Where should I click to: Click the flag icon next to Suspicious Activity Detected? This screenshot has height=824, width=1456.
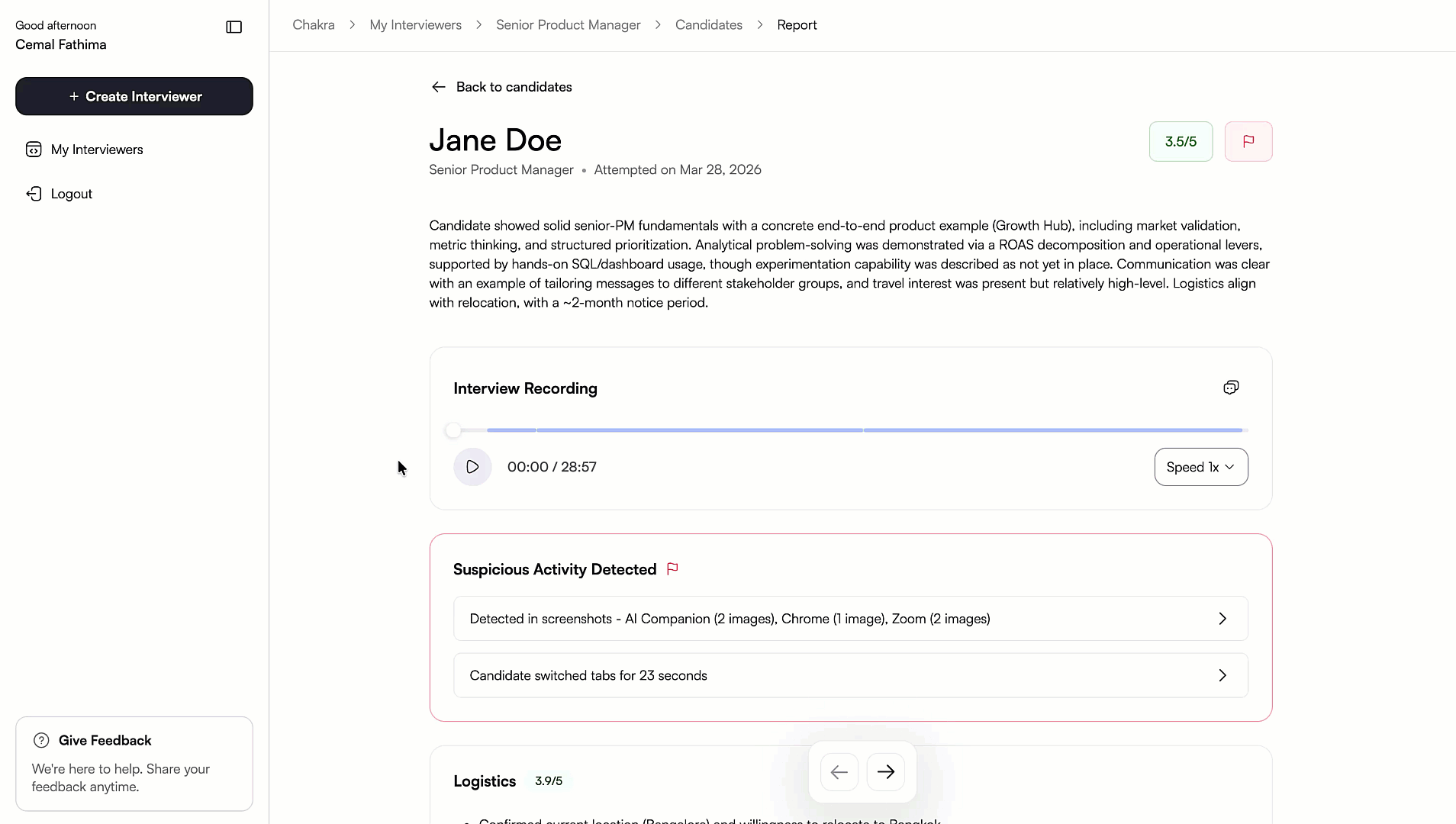point(672,569)
